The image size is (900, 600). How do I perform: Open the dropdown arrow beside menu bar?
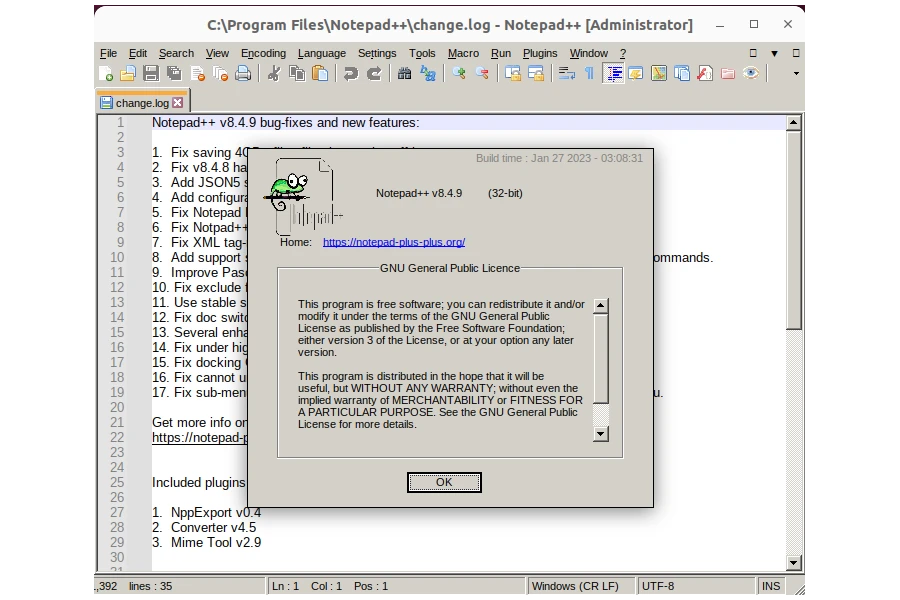click(773, 53)
